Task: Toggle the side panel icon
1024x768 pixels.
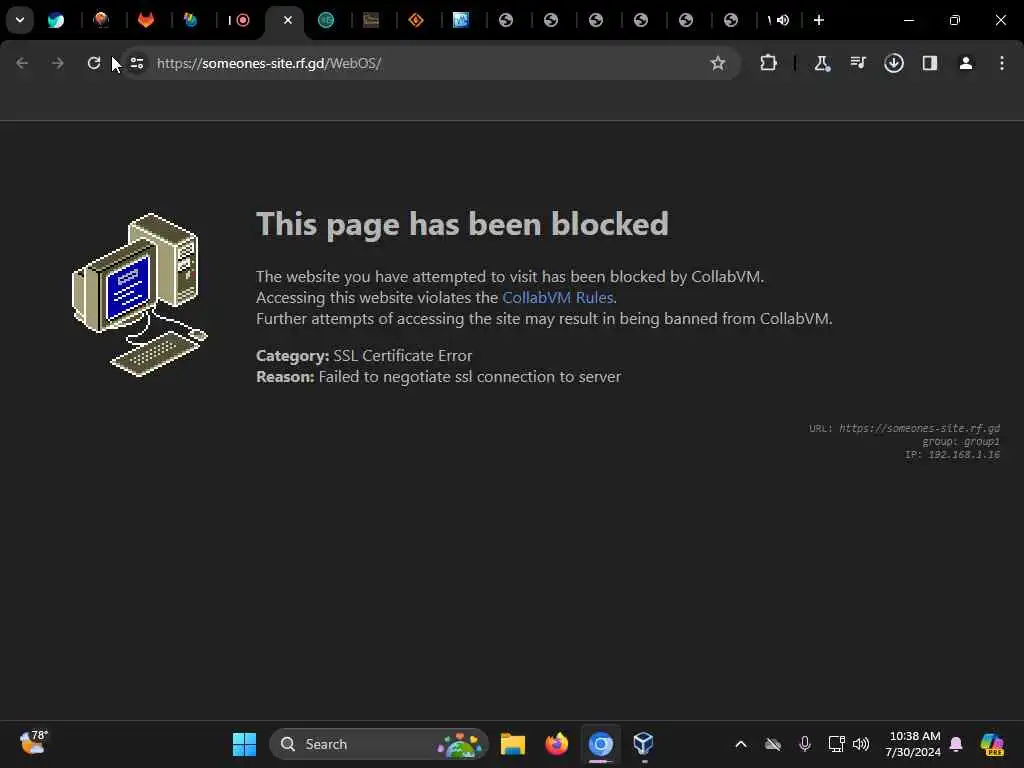Action: click(x=930, y=63)
